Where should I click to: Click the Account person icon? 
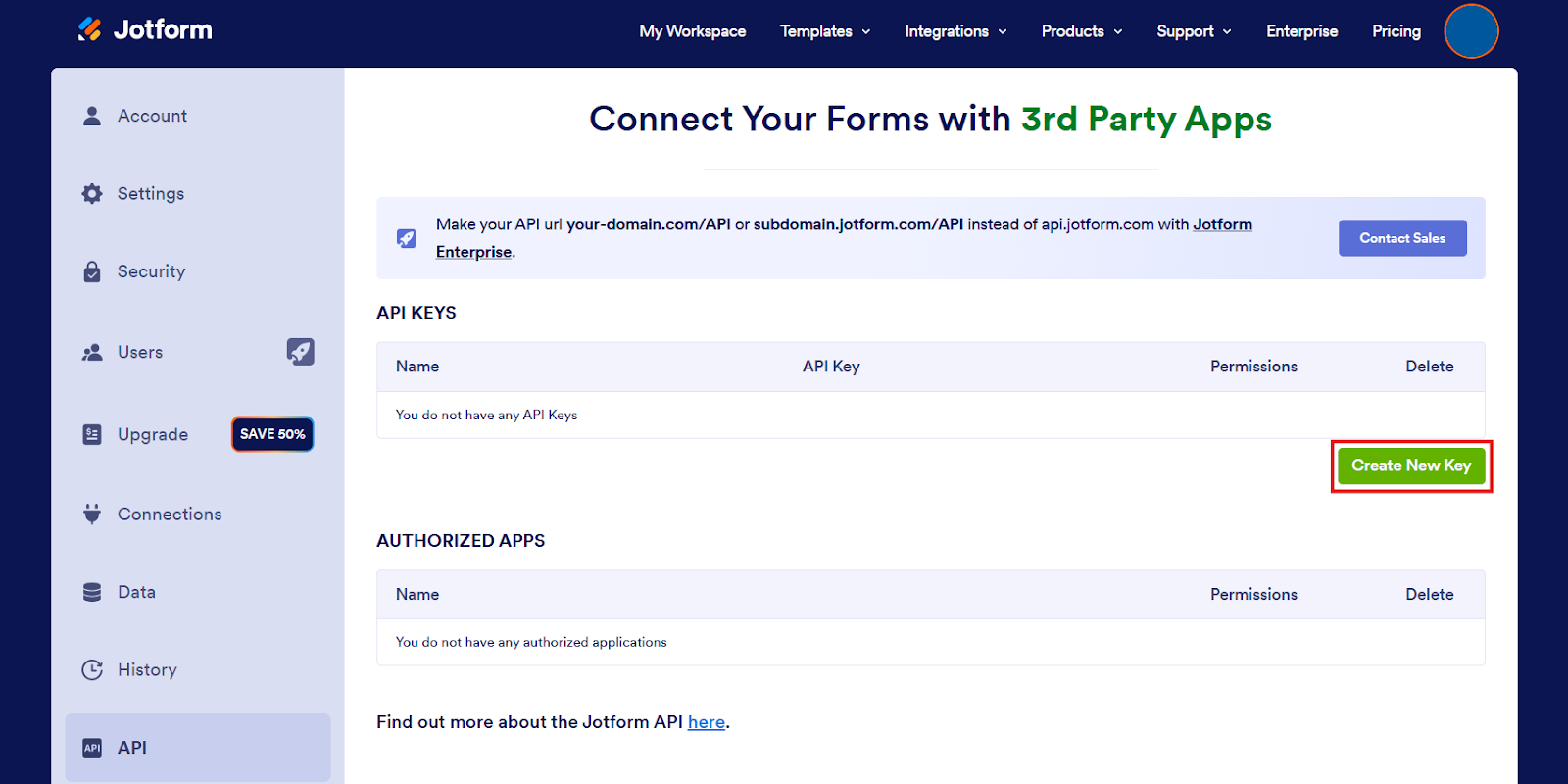(92, 116)
